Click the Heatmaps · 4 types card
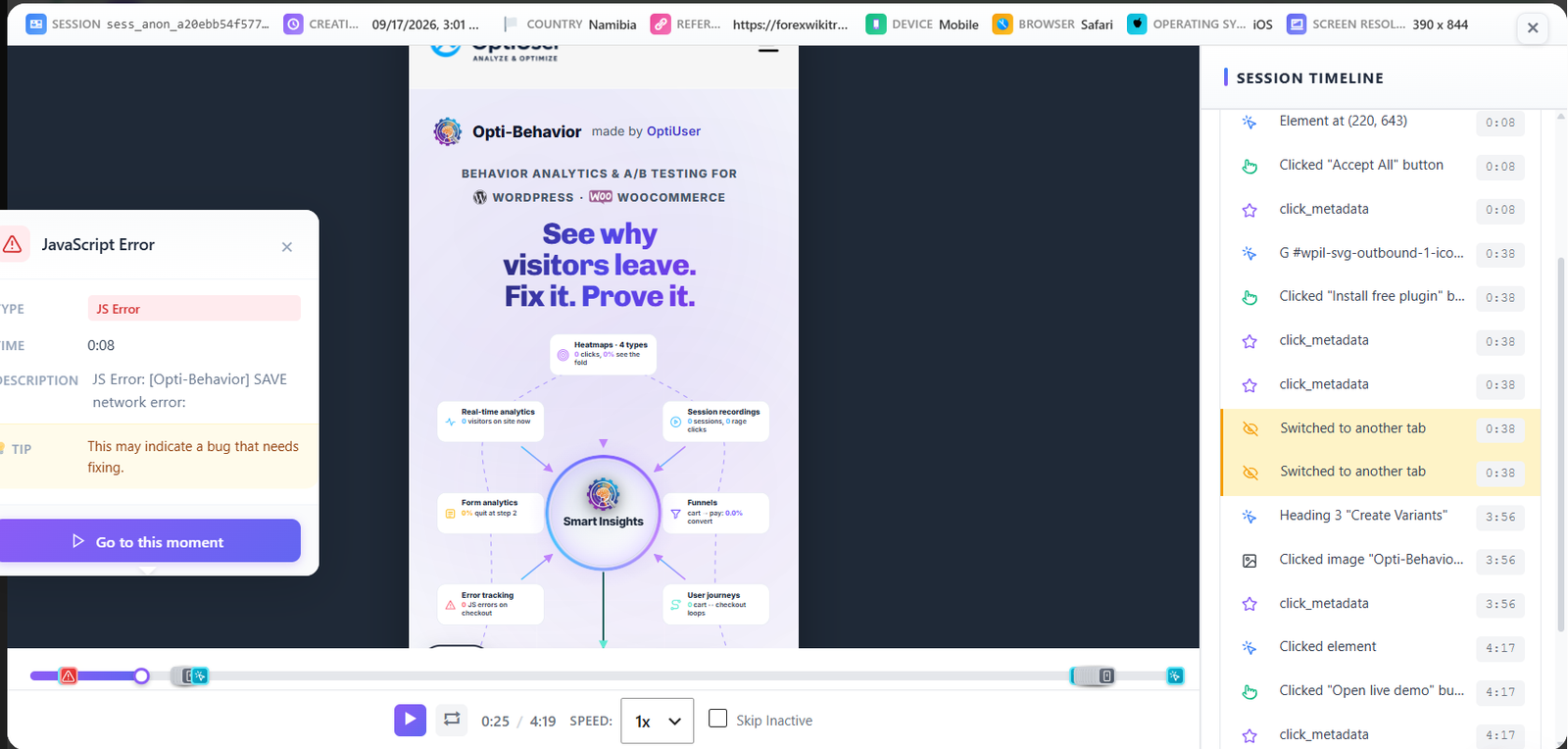The height and width of the screenshot is (749, 1568). point(603,354)
